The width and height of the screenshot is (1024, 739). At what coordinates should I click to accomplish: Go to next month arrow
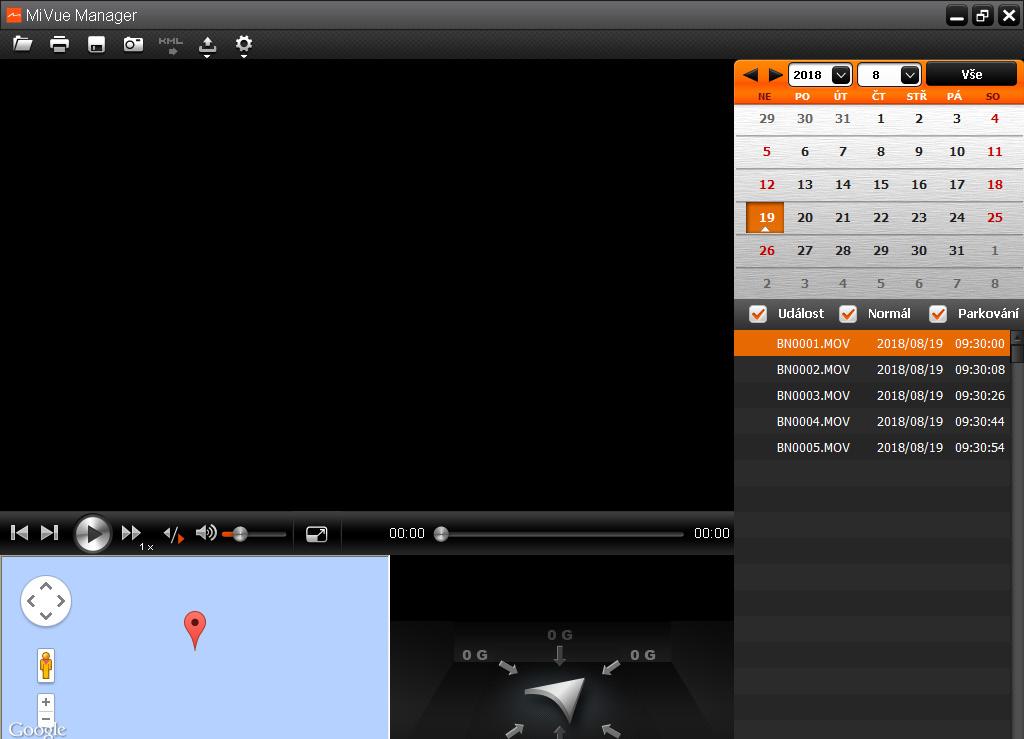pos(775,74)
